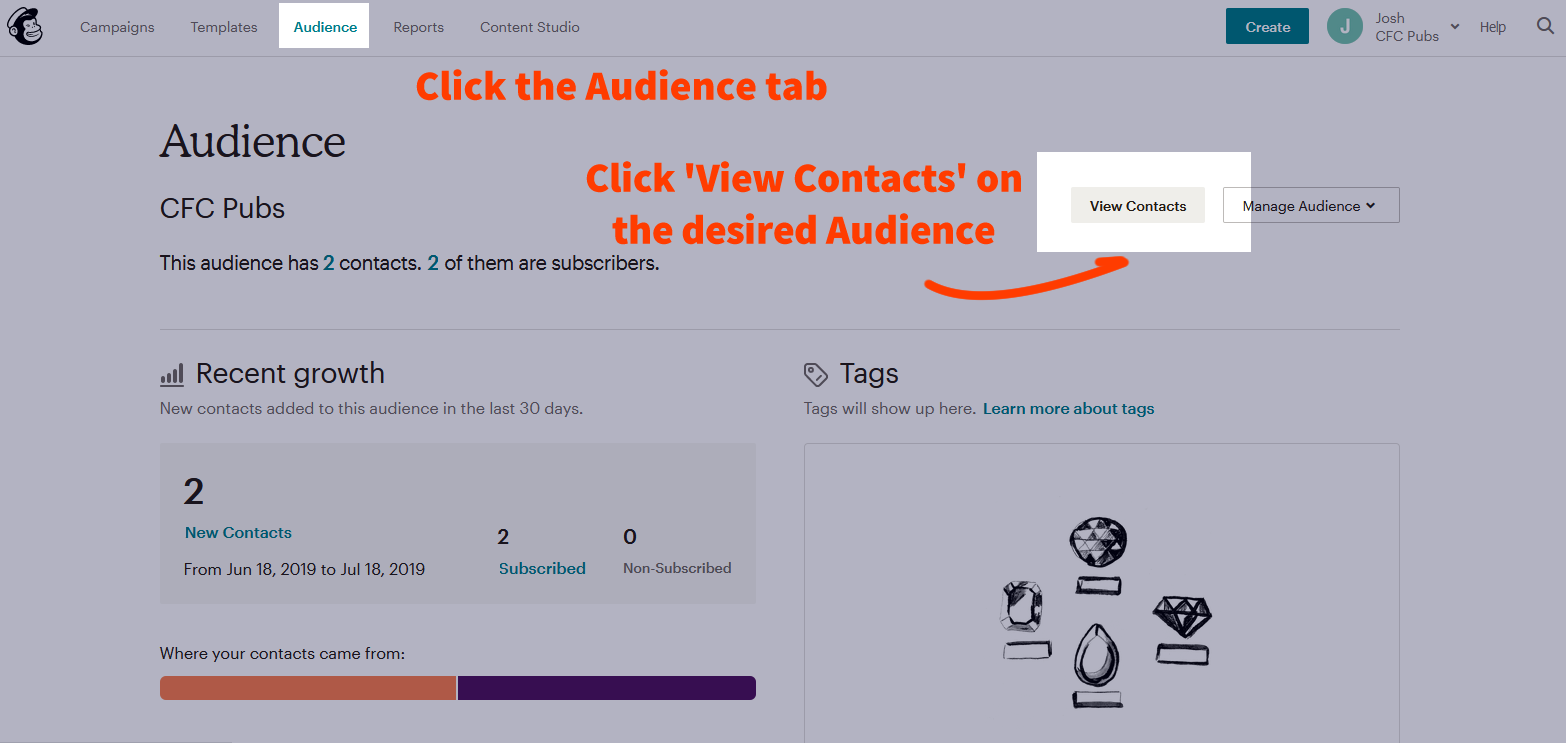1566x743 pixels.
Task: Expand the Manage Audience dropdown
Action: click(1310, 206)
